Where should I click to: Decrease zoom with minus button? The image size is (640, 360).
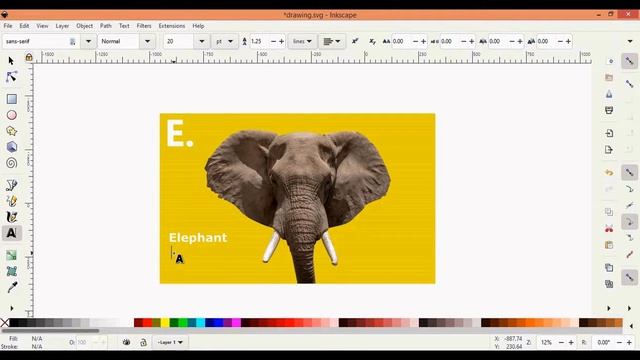click(x=561, y=342)
